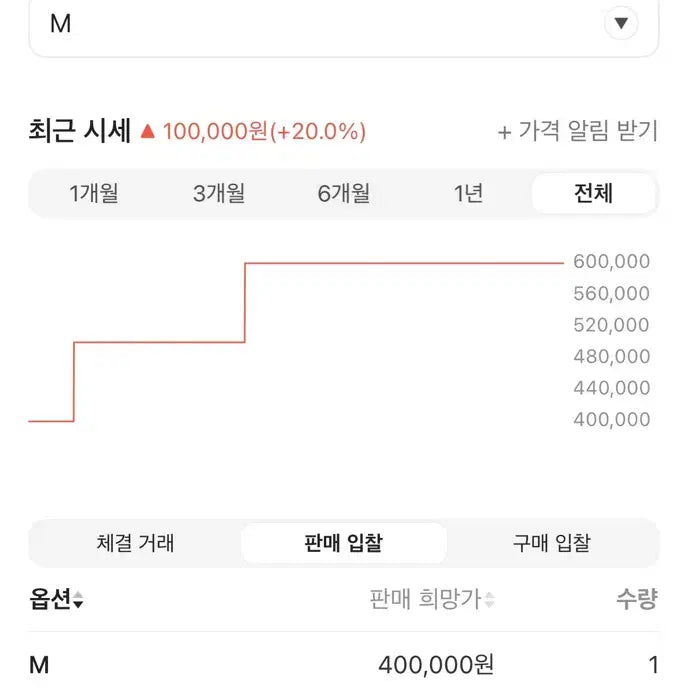Toggle sort arrows beside 판매 희망가

click(x=490, y=601)
